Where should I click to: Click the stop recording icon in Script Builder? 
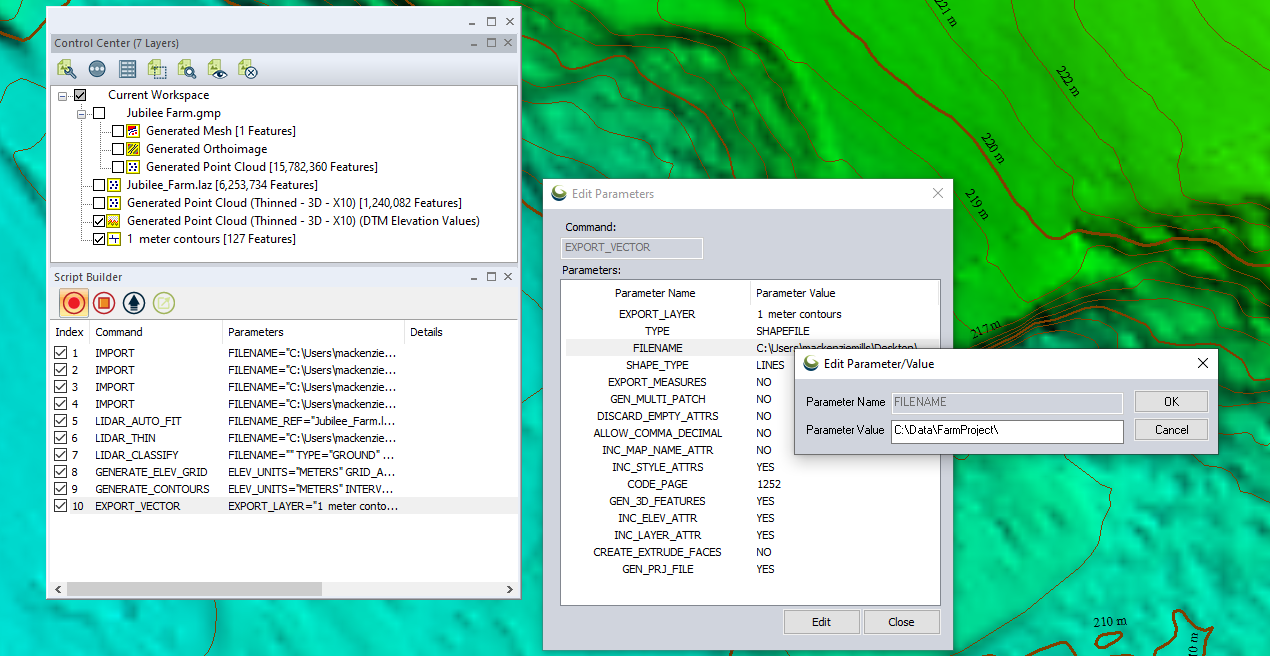tap(104, 303)
